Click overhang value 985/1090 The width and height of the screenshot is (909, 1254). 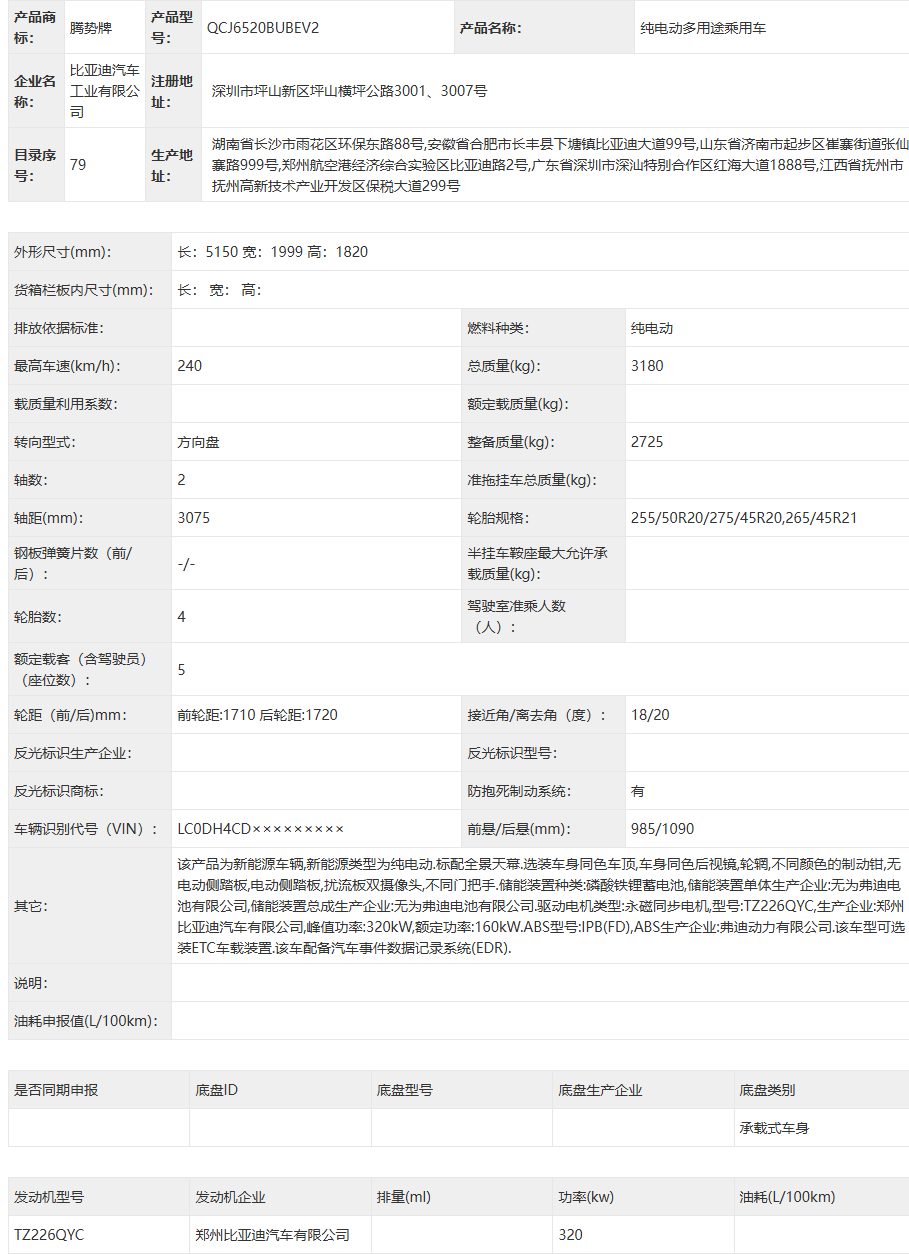pos(662,830)
